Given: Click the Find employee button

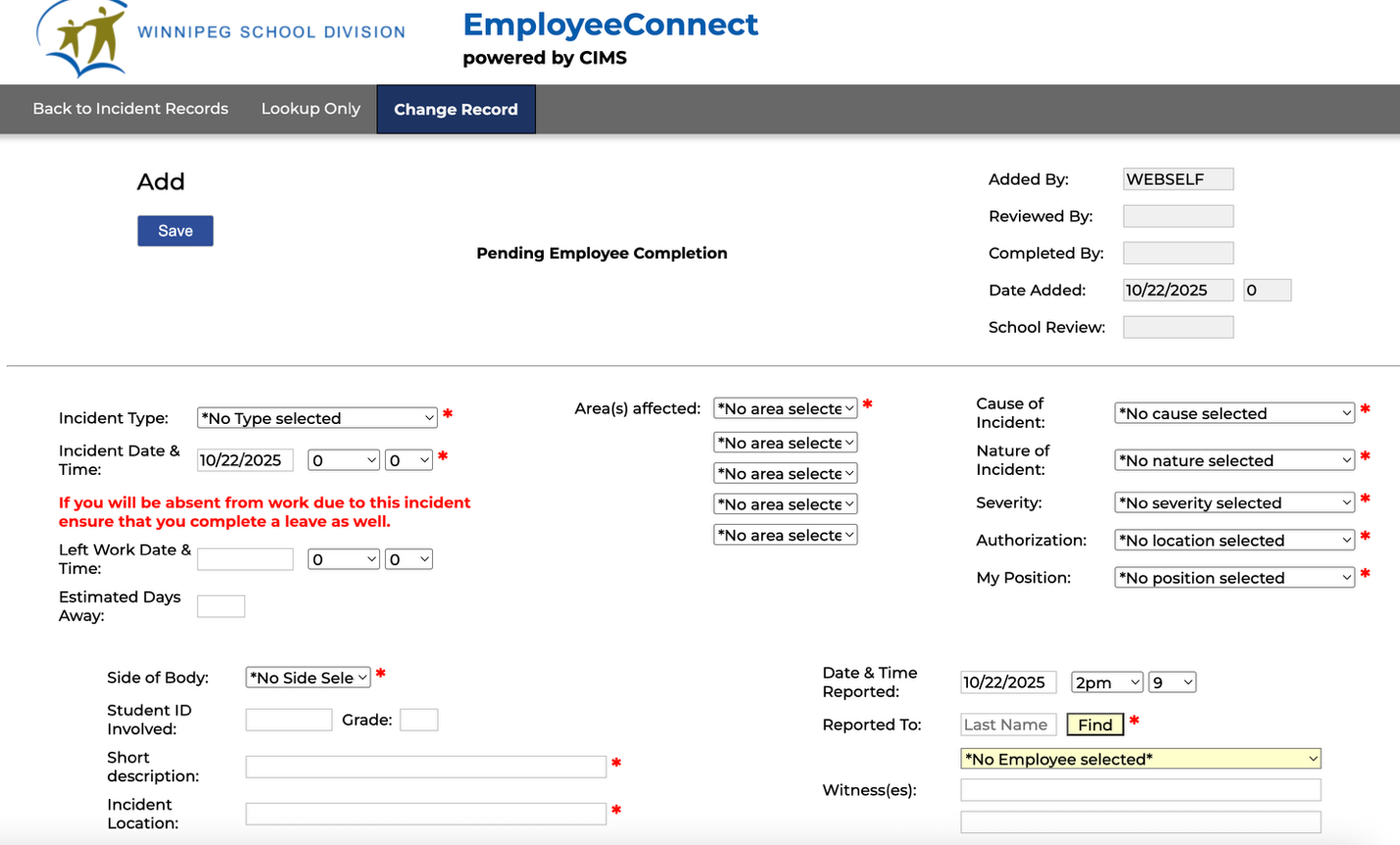Looking at the screenshot, I should (1094, 725).
